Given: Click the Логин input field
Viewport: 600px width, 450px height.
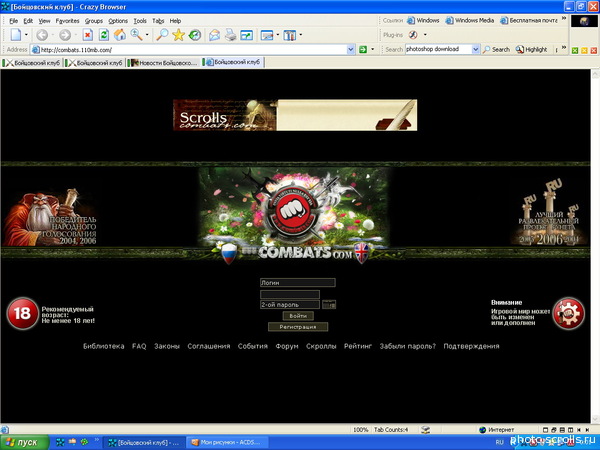Looking at the screenshot, I should coord(298,283).
